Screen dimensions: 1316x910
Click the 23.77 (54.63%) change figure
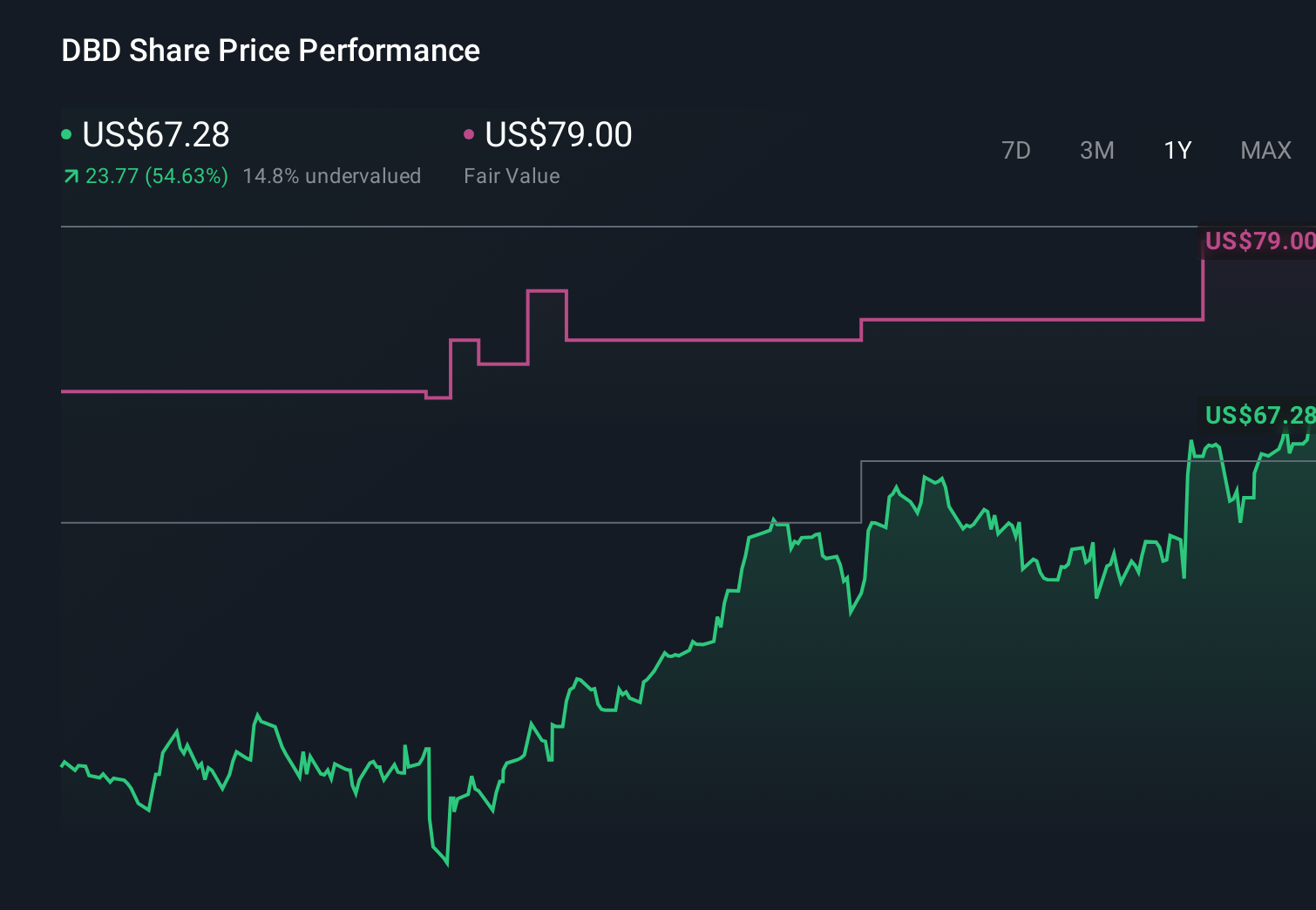click(x=157, y=176)
